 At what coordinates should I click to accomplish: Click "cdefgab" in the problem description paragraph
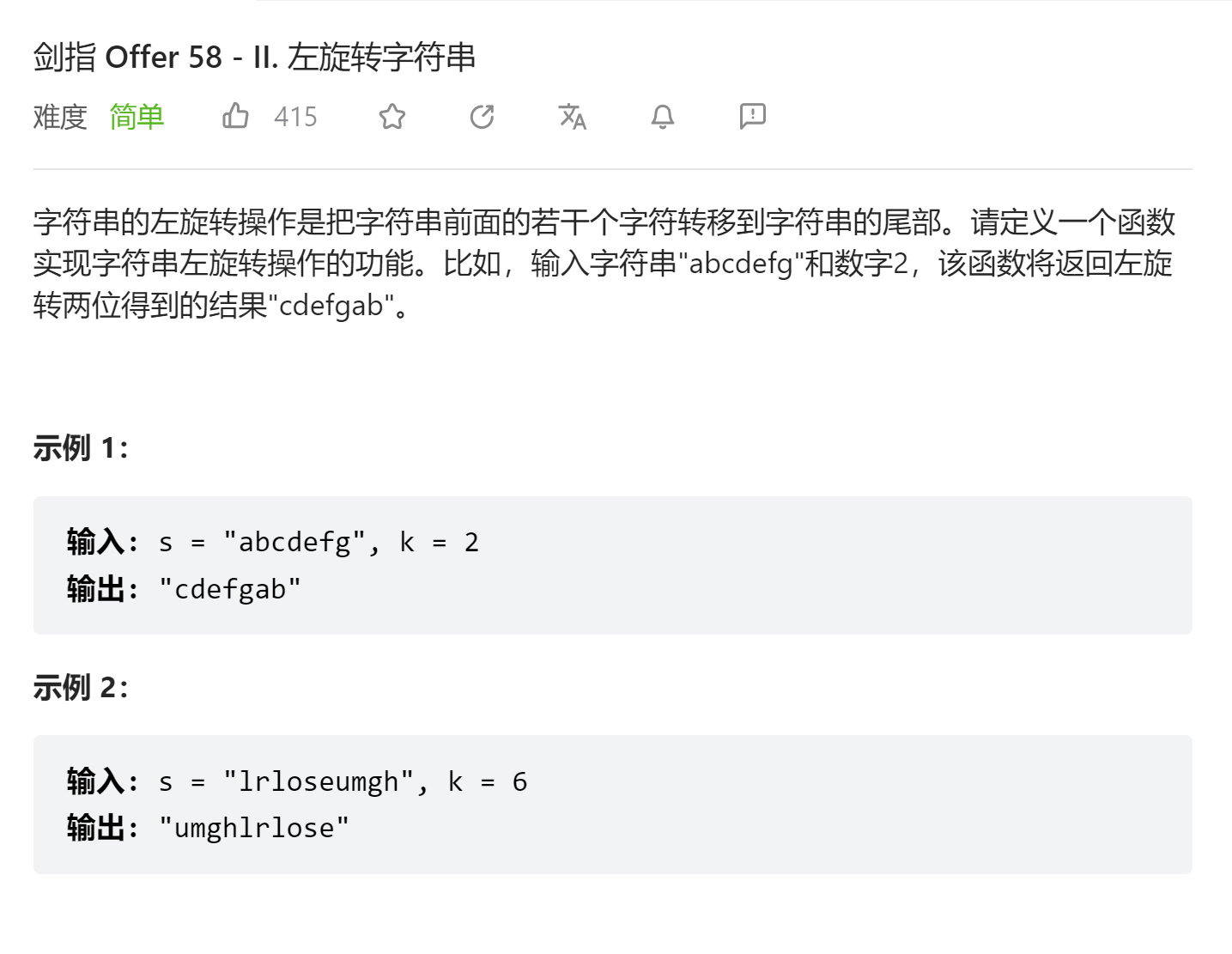tap(331, 305)
